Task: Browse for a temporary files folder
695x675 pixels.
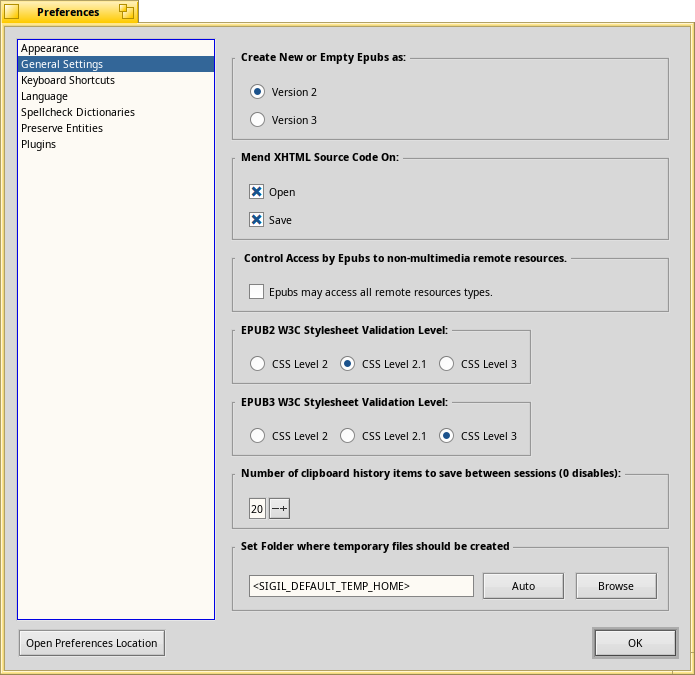Action: coord(616,586)
